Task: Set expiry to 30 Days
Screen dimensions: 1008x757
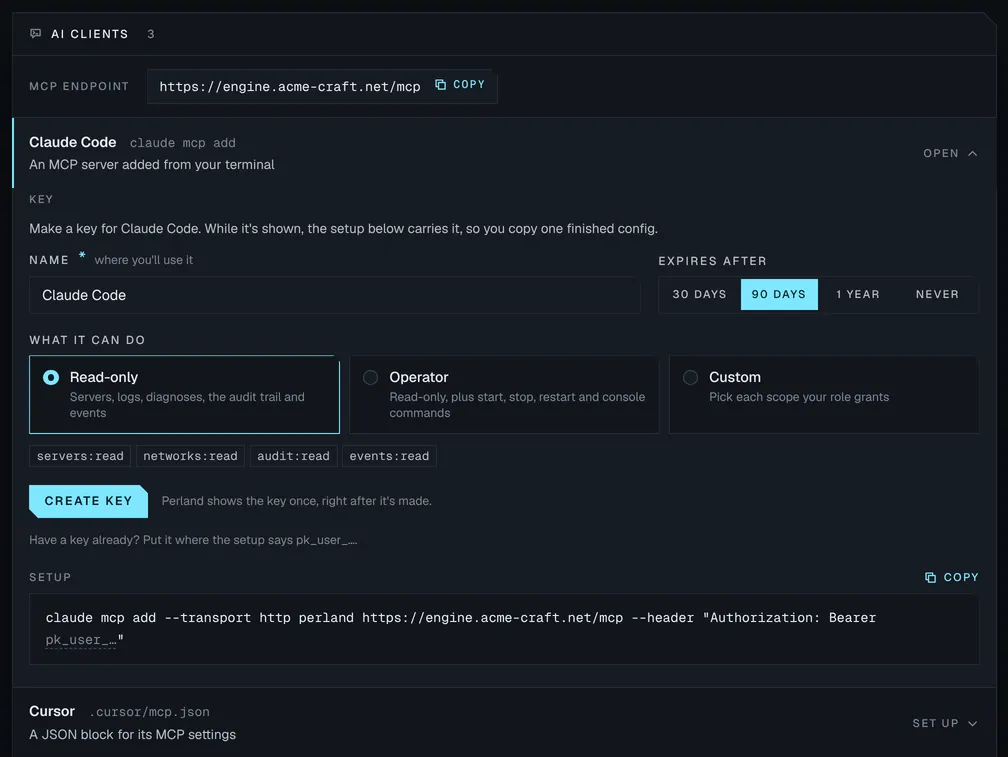Action: coord(699,294)
